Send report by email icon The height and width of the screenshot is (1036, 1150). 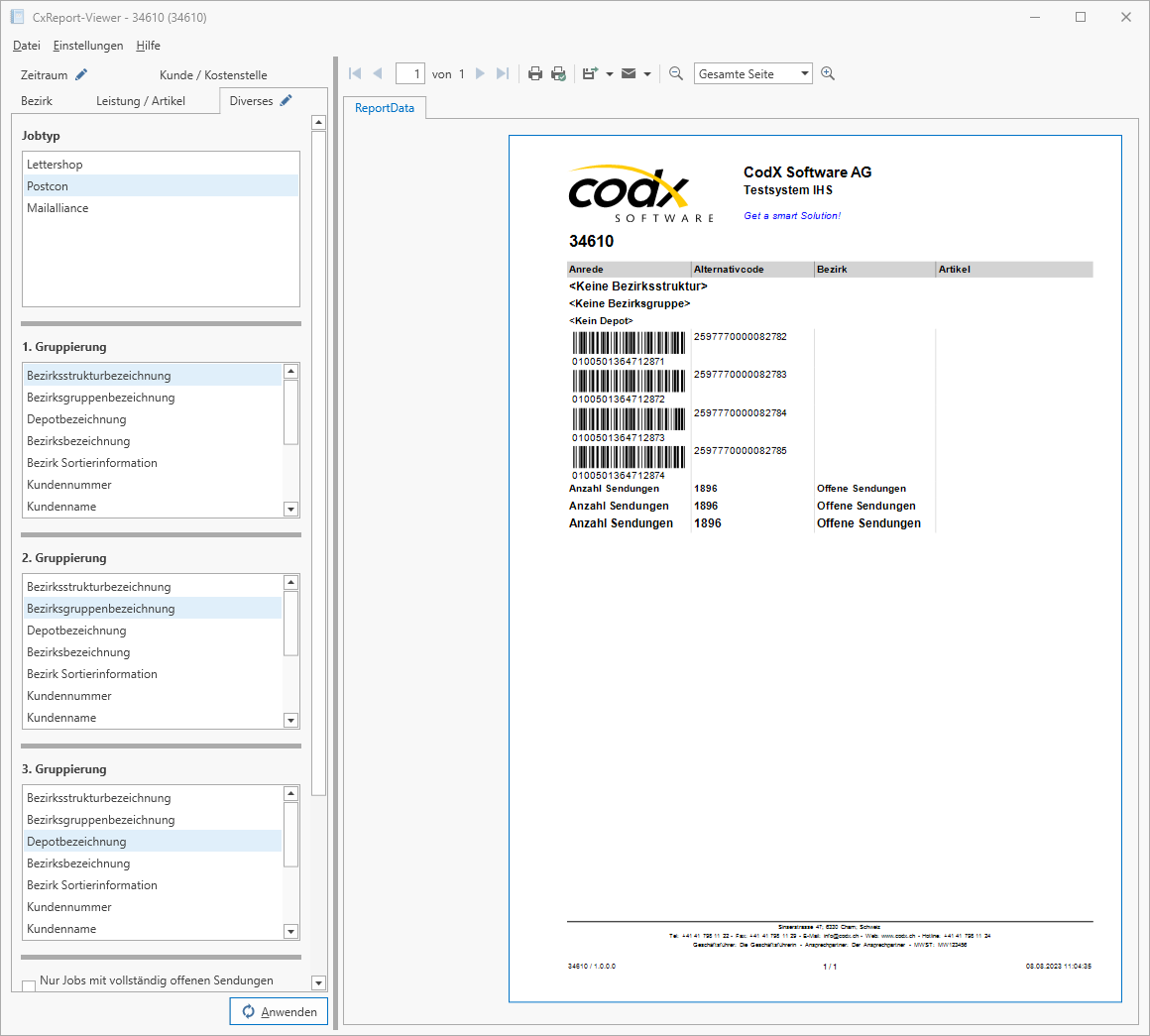click(629, 73)
